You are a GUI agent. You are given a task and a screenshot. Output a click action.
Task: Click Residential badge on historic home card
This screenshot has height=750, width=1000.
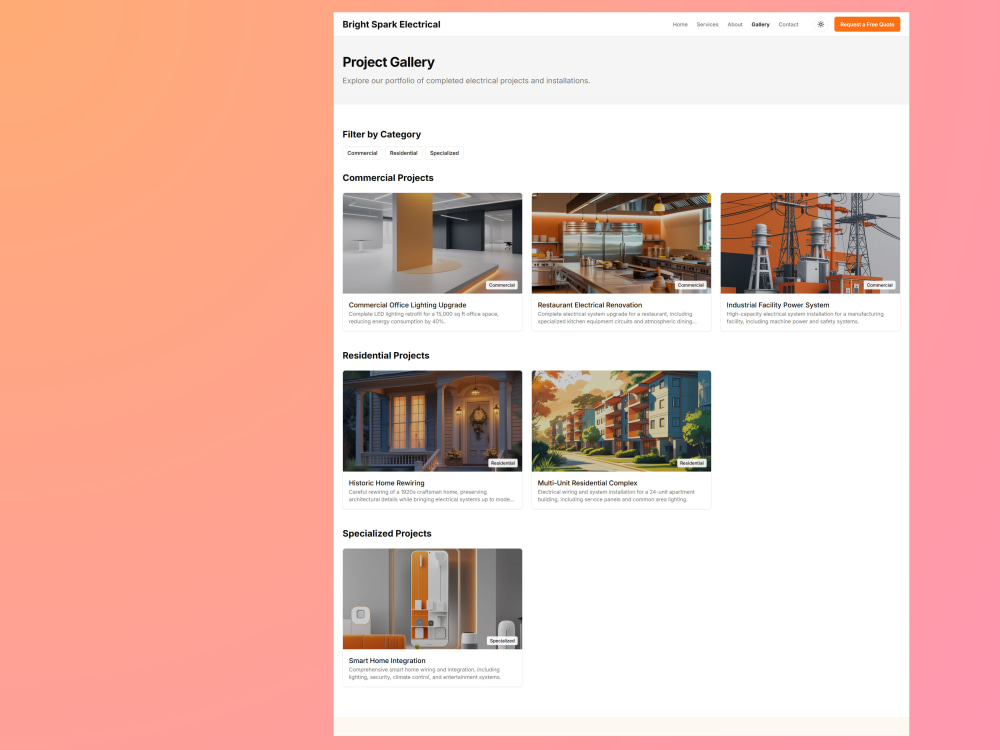coord(503,463)
